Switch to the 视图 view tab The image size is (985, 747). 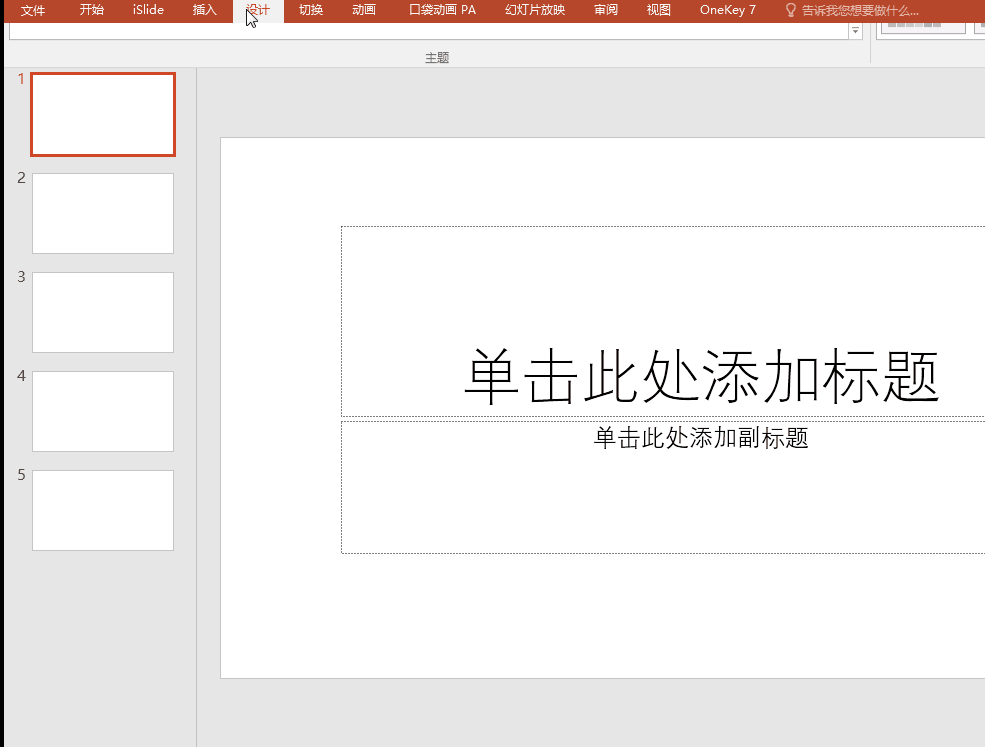tap(658, 11)
